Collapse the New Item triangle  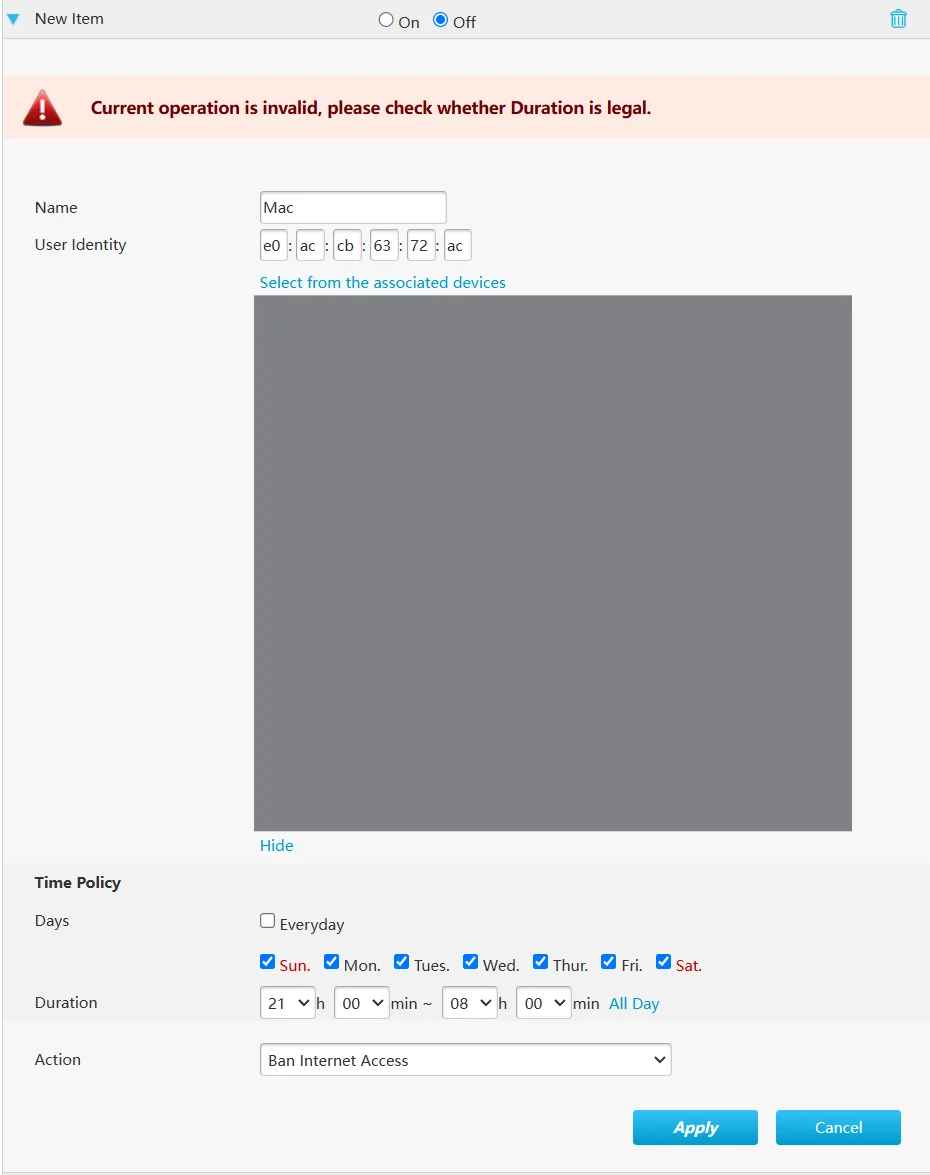click(13, 19)
